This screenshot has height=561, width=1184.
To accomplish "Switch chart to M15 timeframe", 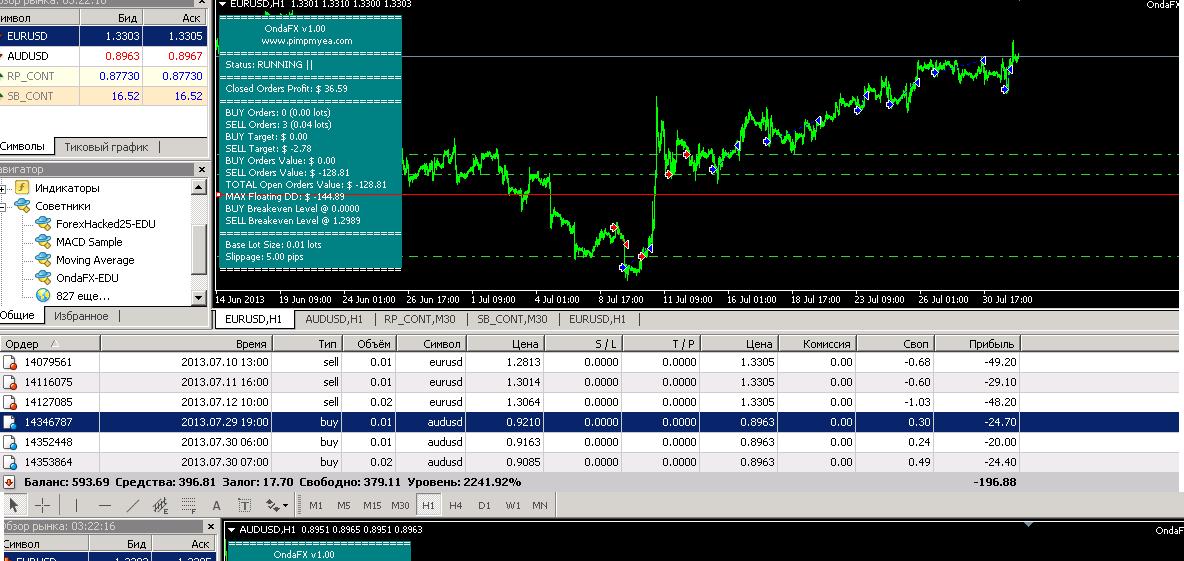I will click(x=372, y=505).
